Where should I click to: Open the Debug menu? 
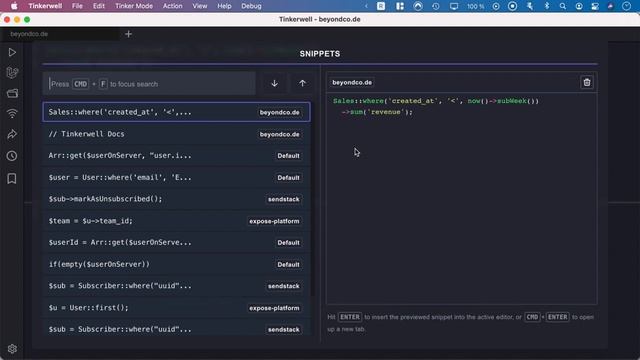point(251,6)
